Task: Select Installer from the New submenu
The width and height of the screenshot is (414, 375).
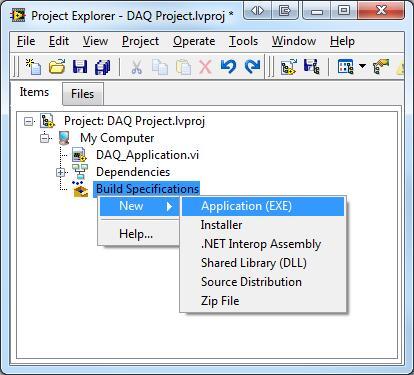Action: [263, 225]
